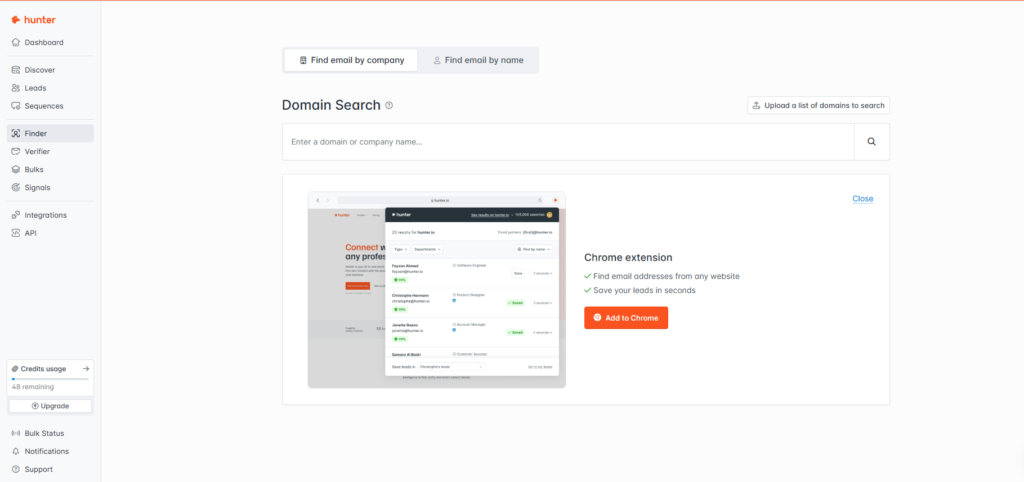Click 'Find email addresses from any website' text
The height and width of the screenshot is (482, 1024).
(x=667, y=276)
